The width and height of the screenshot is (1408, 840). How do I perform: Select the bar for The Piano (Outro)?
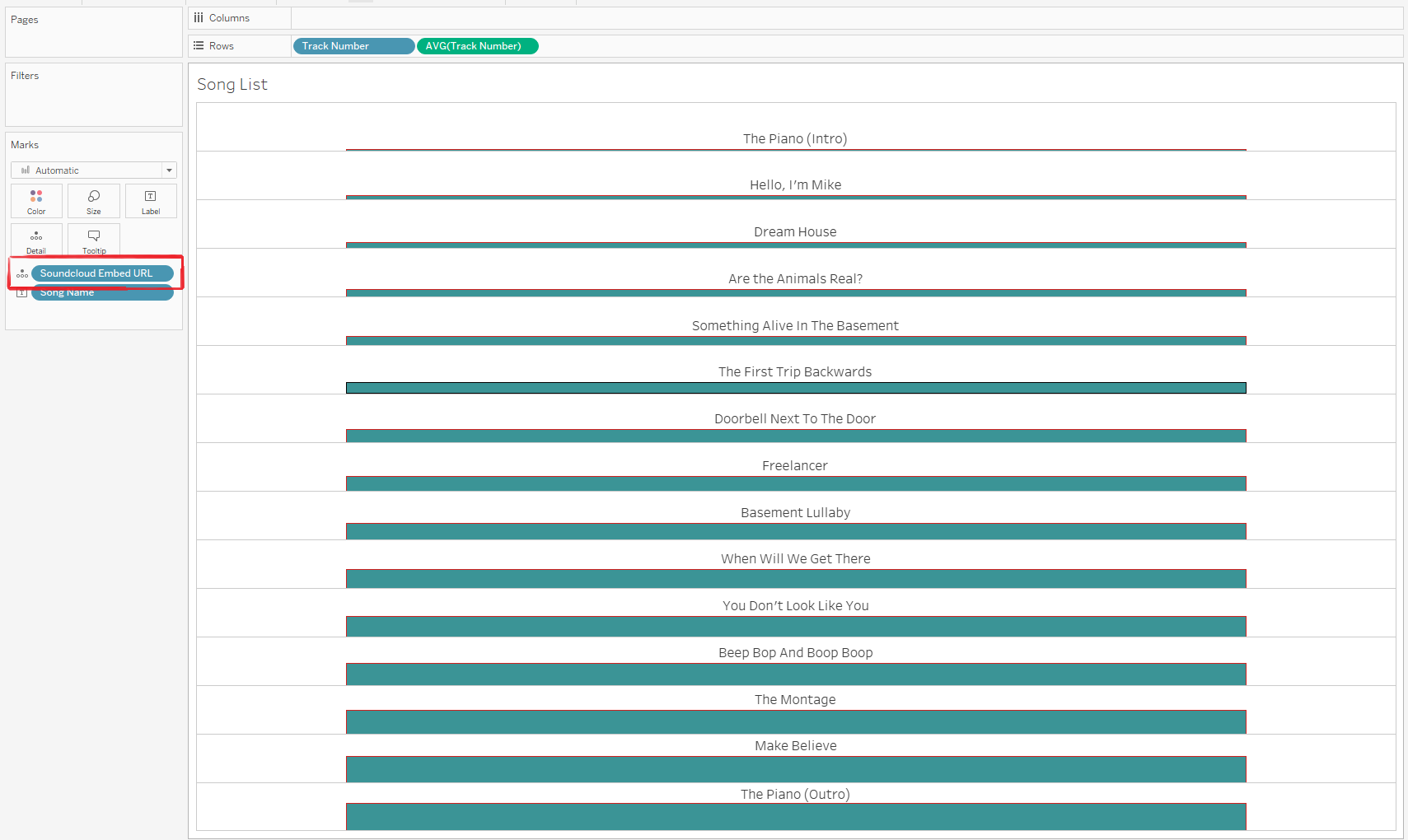(x=796, y=816)
